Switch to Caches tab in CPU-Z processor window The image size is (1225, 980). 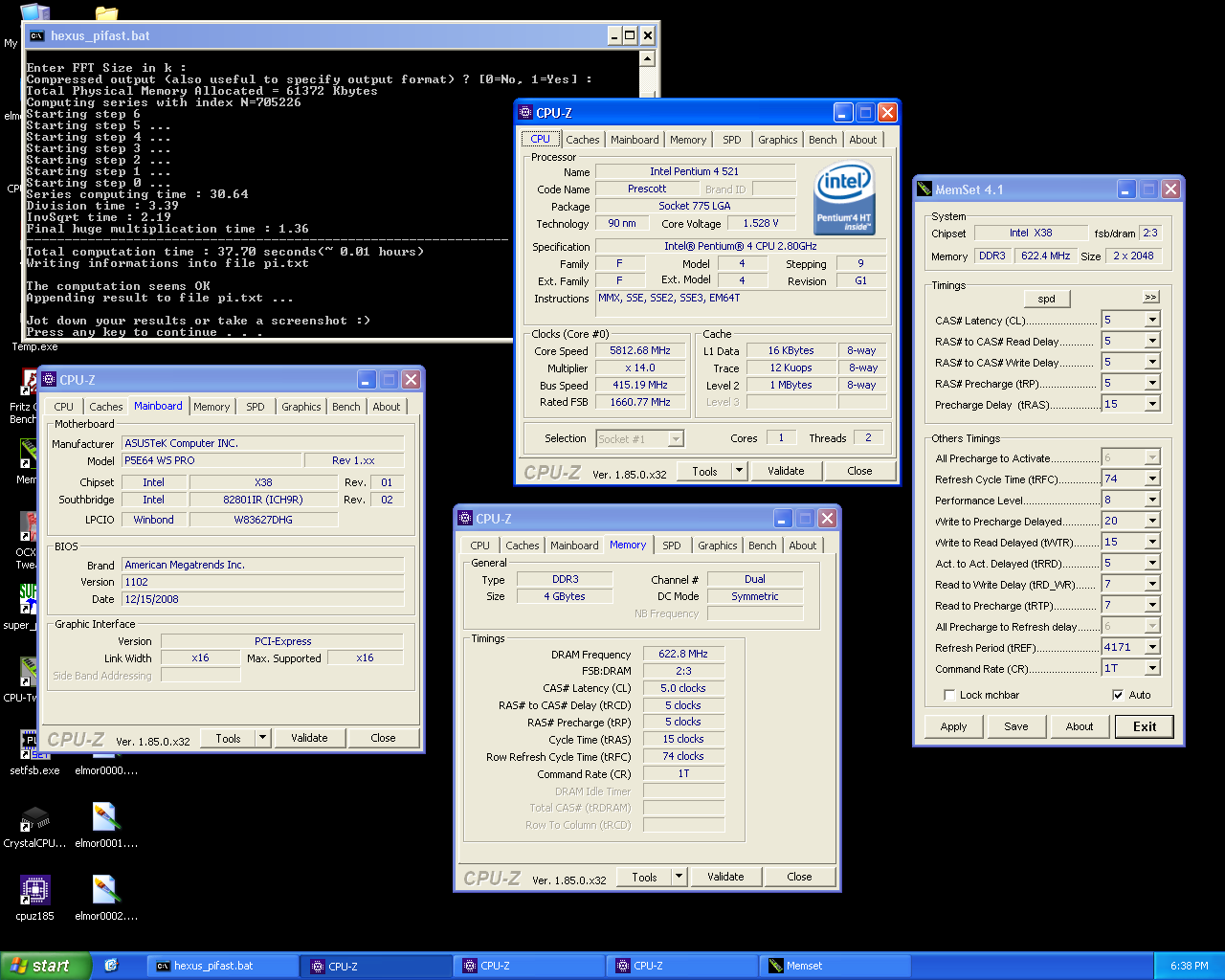click(x=582, y=140)
